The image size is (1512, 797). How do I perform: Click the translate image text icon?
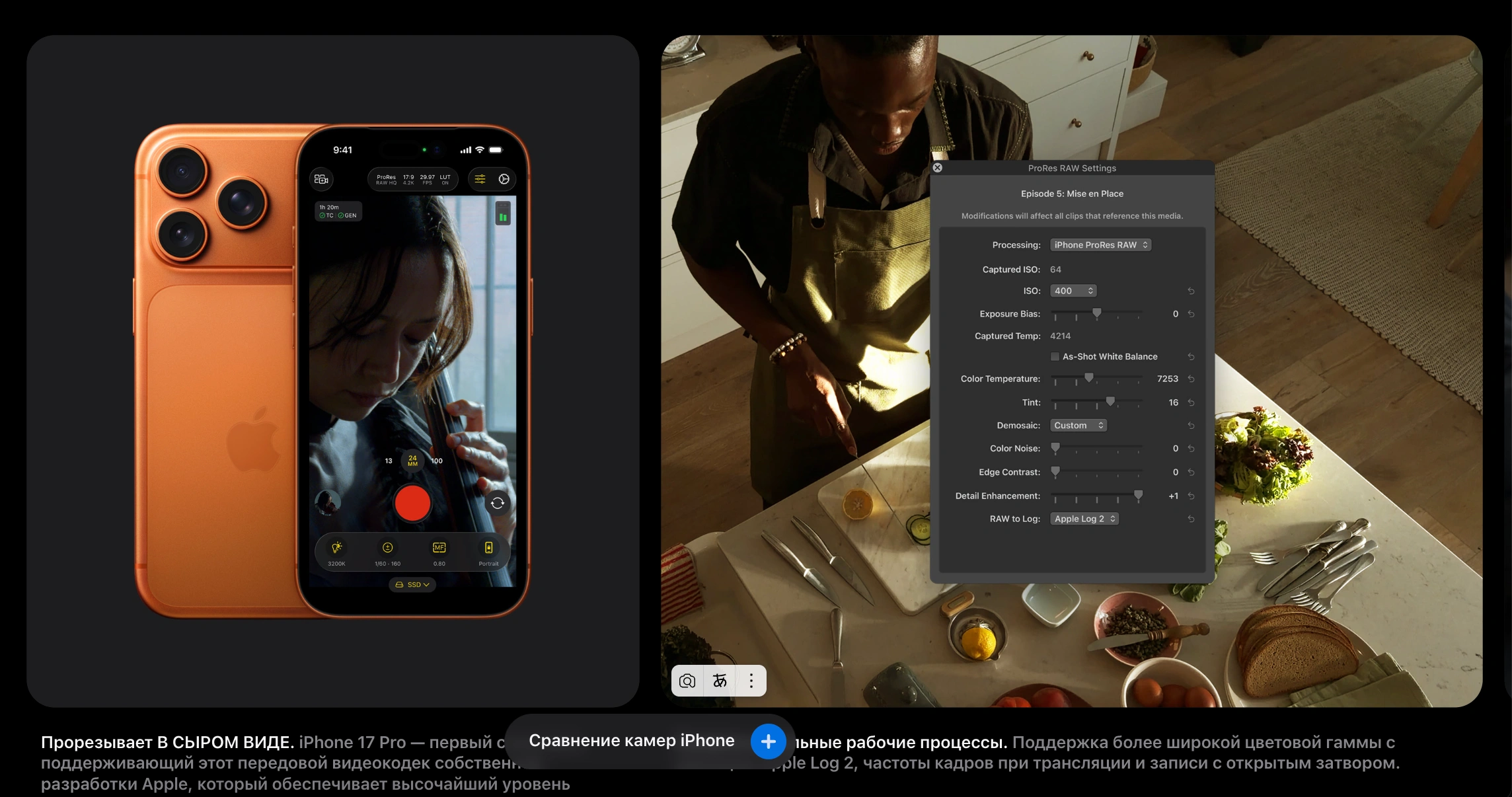pyautogui.click(x=720, y=681)
